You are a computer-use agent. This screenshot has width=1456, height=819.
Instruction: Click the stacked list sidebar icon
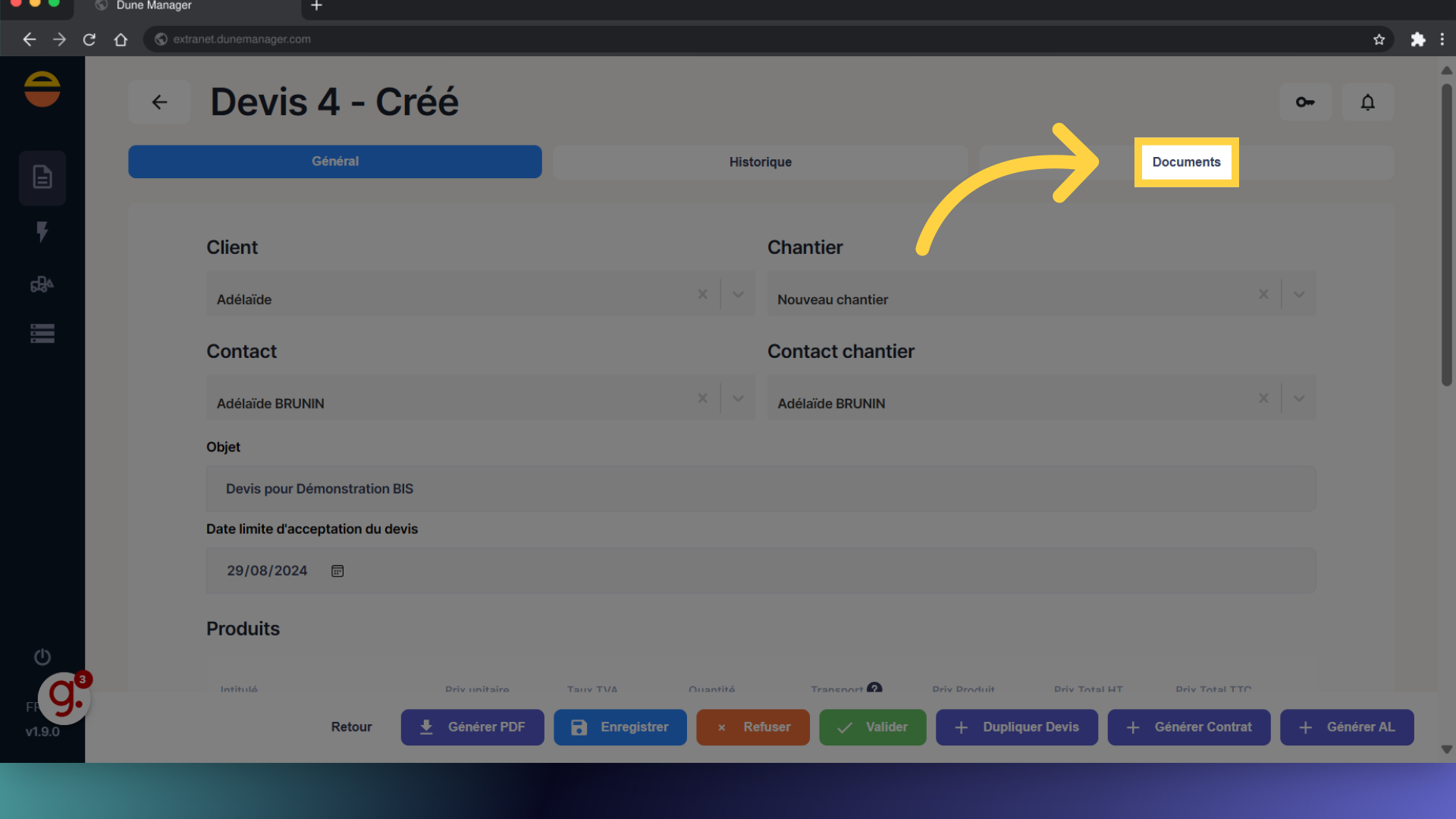coord(42,334)
